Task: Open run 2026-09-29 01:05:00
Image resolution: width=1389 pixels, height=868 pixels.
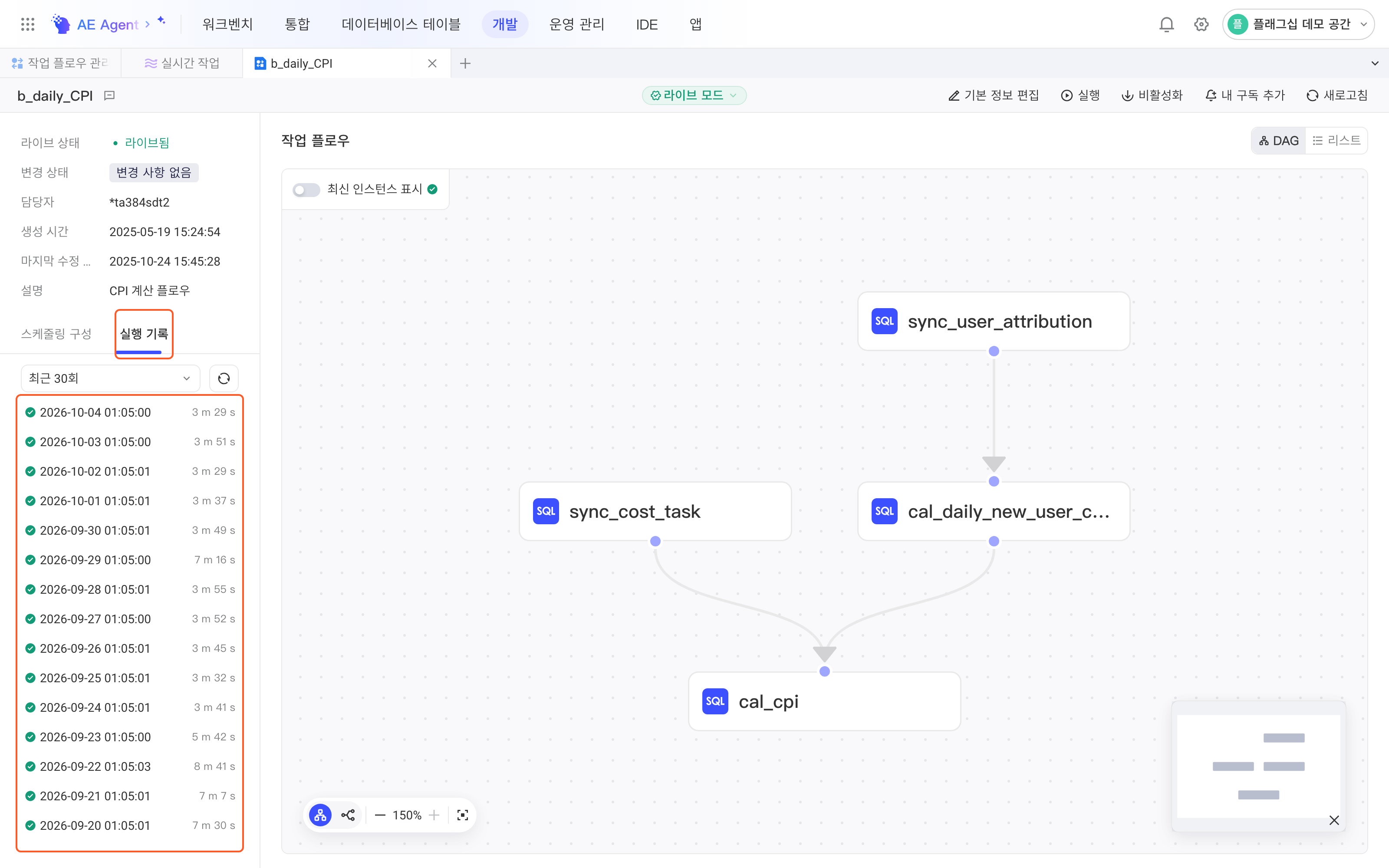Action: coord(130,560)
